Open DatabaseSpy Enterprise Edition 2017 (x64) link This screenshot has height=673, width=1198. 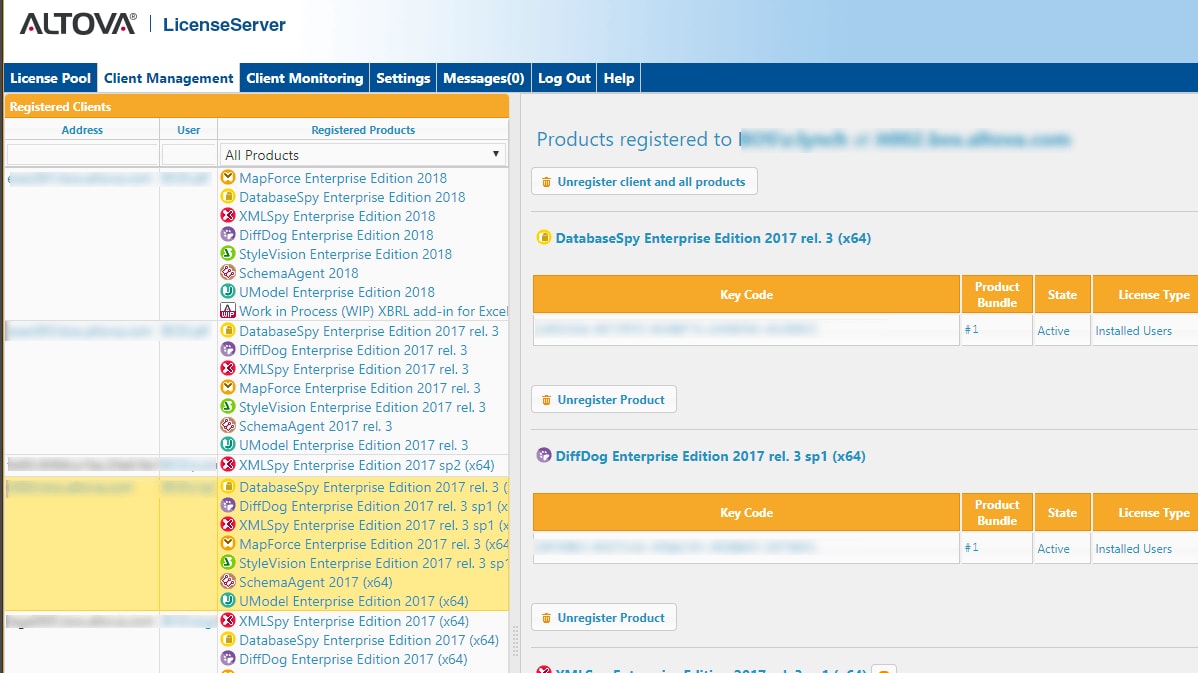[369, 640]
